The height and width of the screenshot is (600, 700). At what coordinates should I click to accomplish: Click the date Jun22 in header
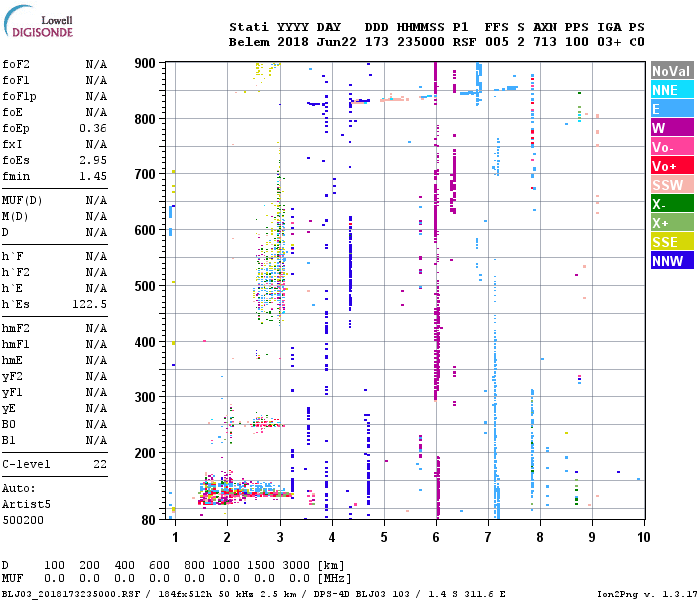pyautogui.click(x=337, y=42)
